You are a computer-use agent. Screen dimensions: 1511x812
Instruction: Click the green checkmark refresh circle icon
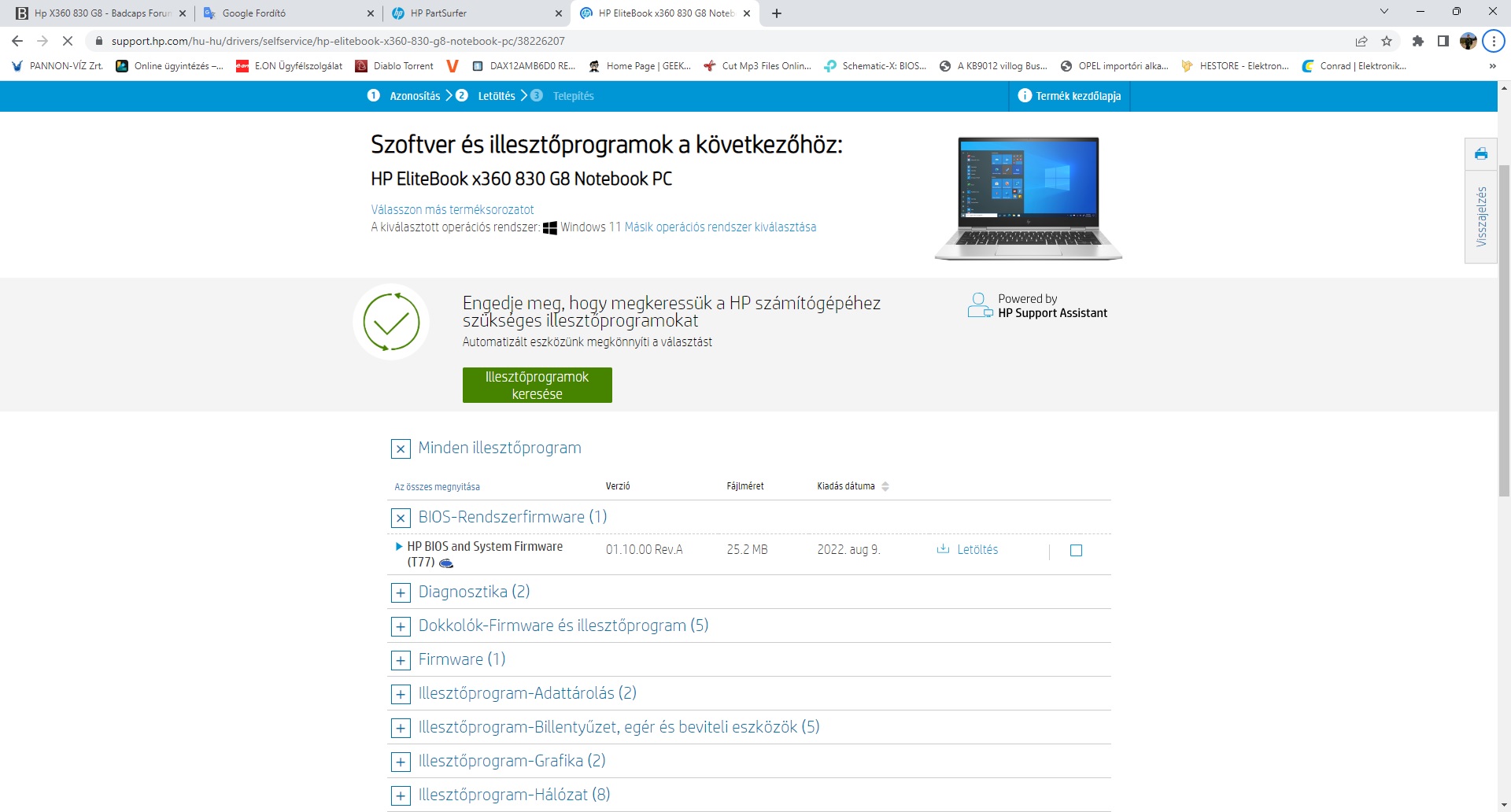391,322
